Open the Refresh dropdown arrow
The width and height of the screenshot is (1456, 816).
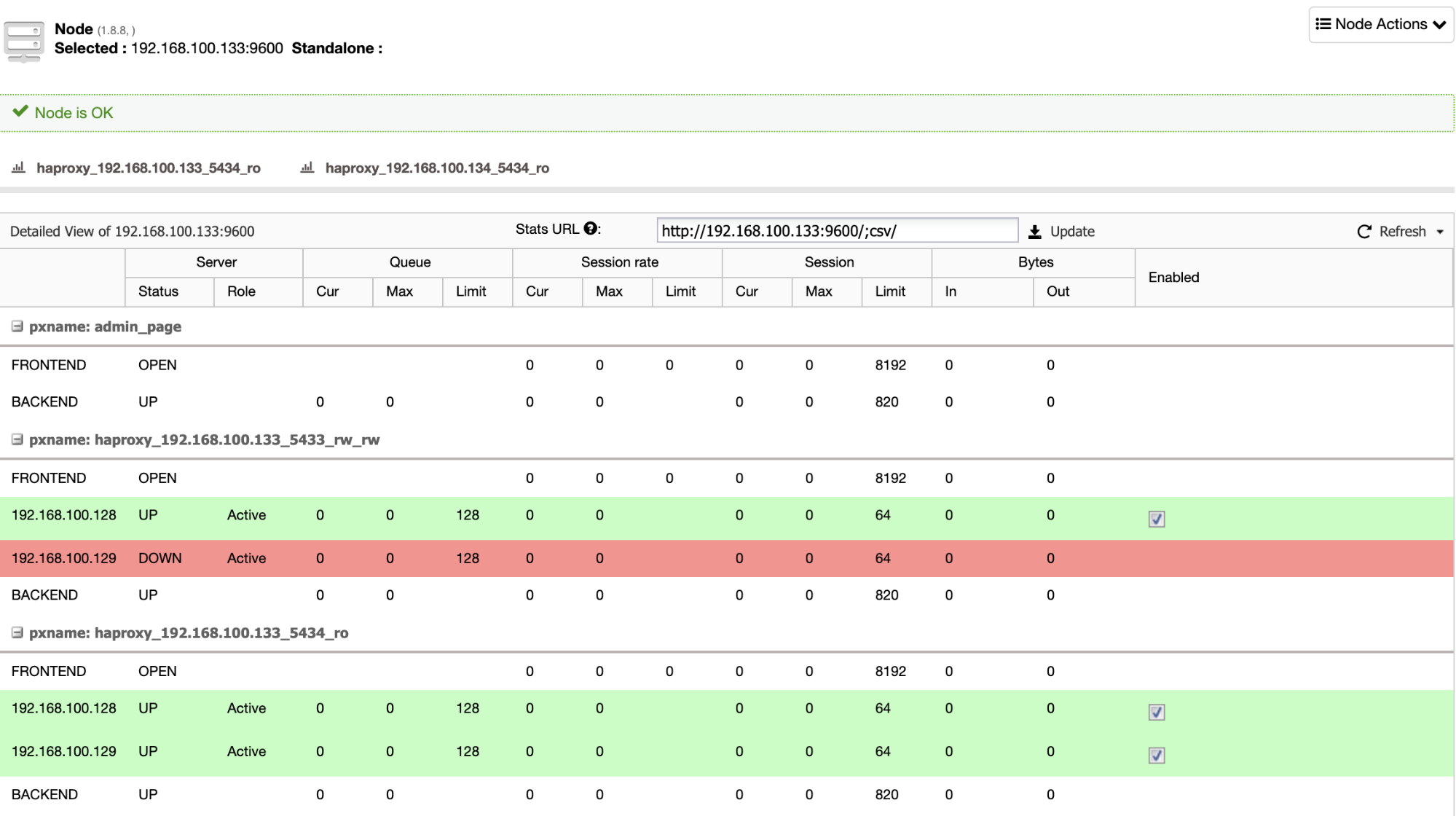coord(1441,232)
